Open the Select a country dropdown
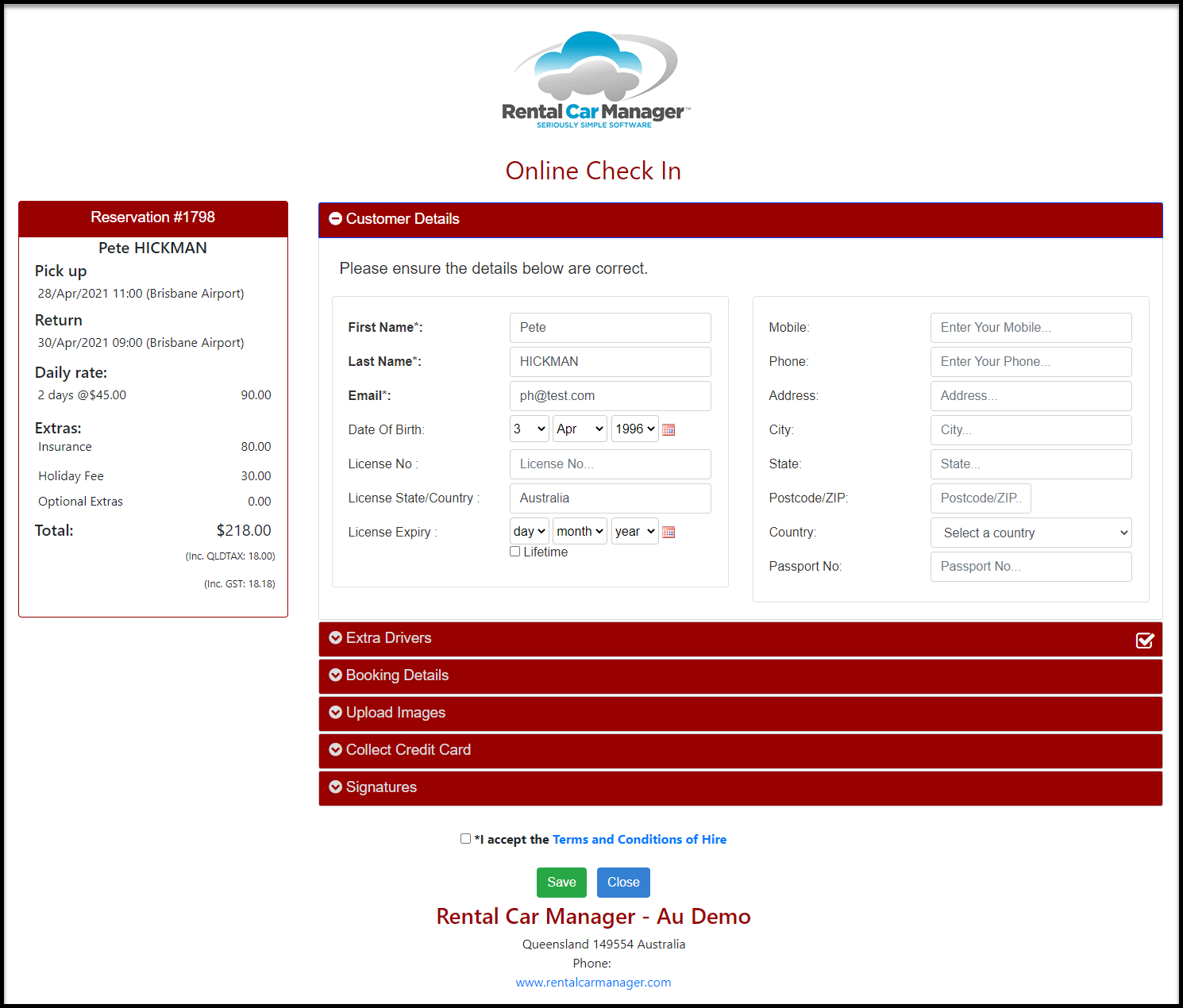Viewport: 1183px width, 1008px height. click(1031, 533)
